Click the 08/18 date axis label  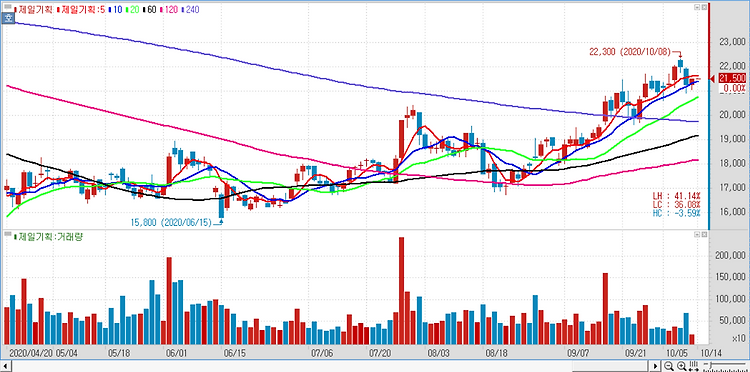[x=496, y=353]
